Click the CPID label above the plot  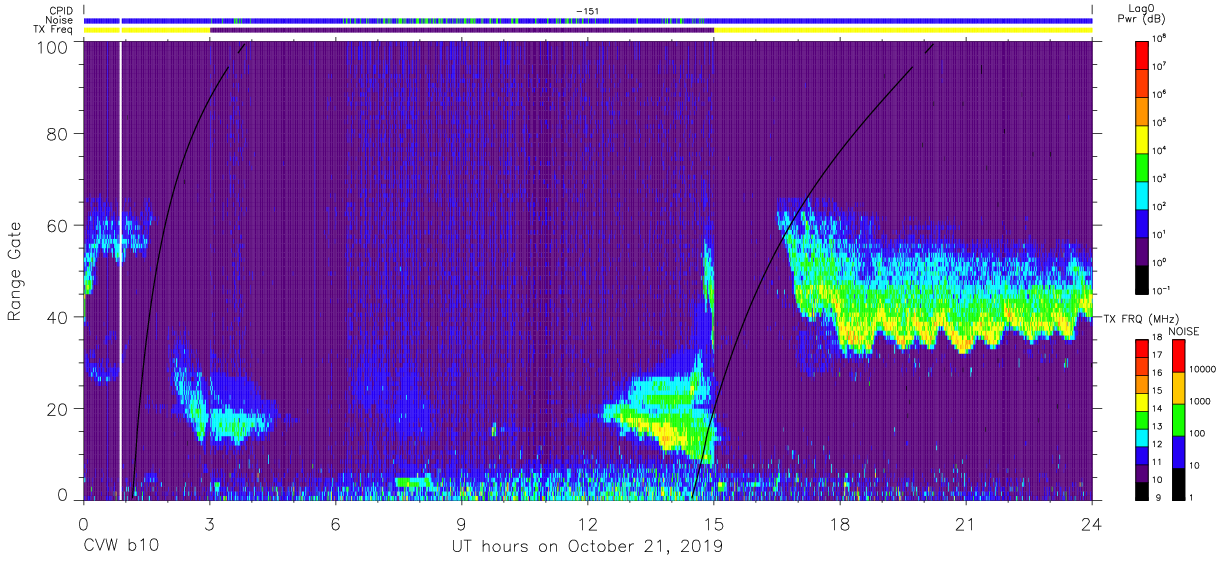pyautogui.click(x=62, y=11)
